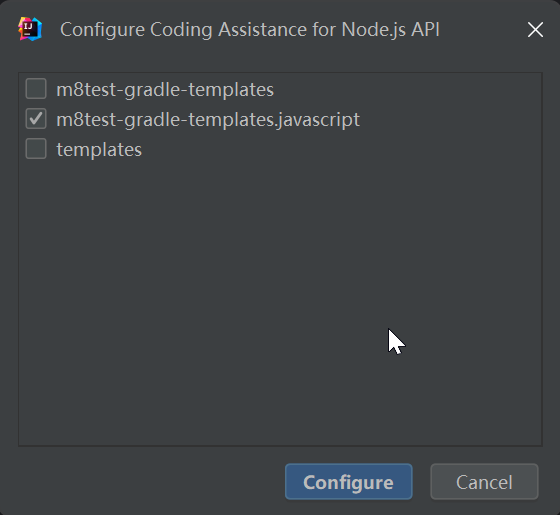This screenshot has height=515, width=560.
Task: Close the dialog with the X icon
Action: click(535, 29)
